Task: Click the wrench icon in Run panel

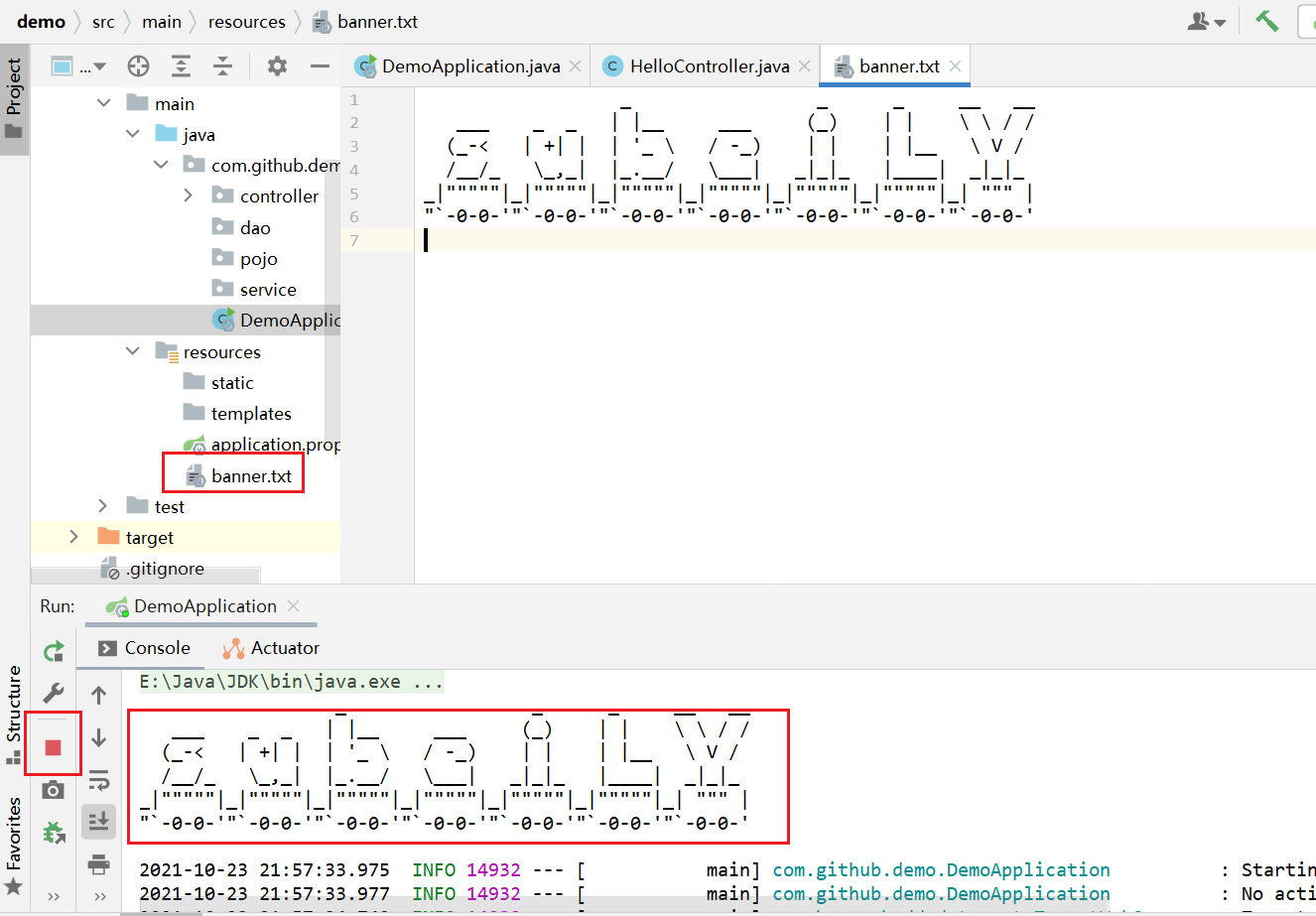Action: (x=54, y=693)
